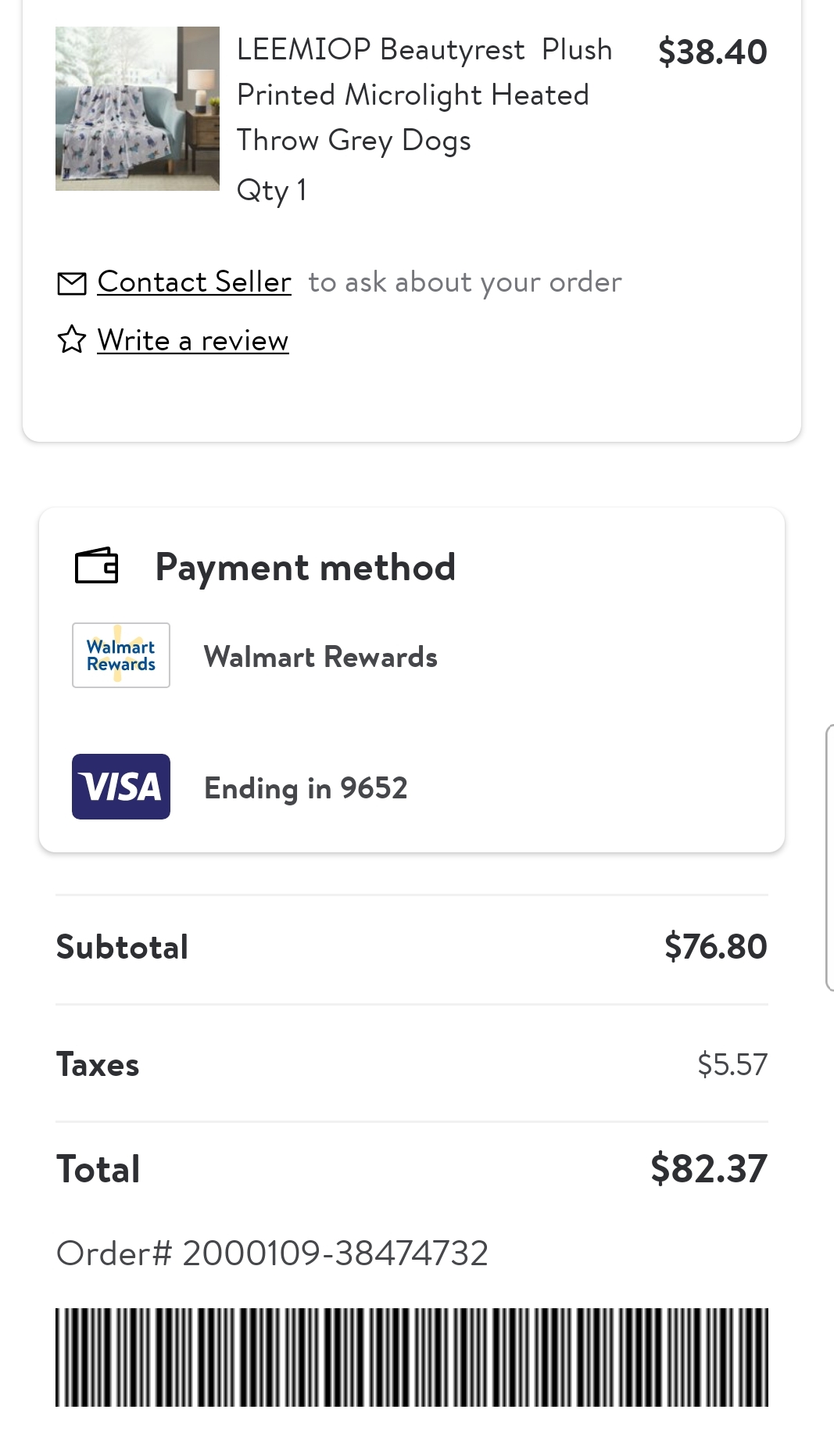834x1456 pixels.
Task: Click the scroll handle on the right edge
Action: coord(829,858)
